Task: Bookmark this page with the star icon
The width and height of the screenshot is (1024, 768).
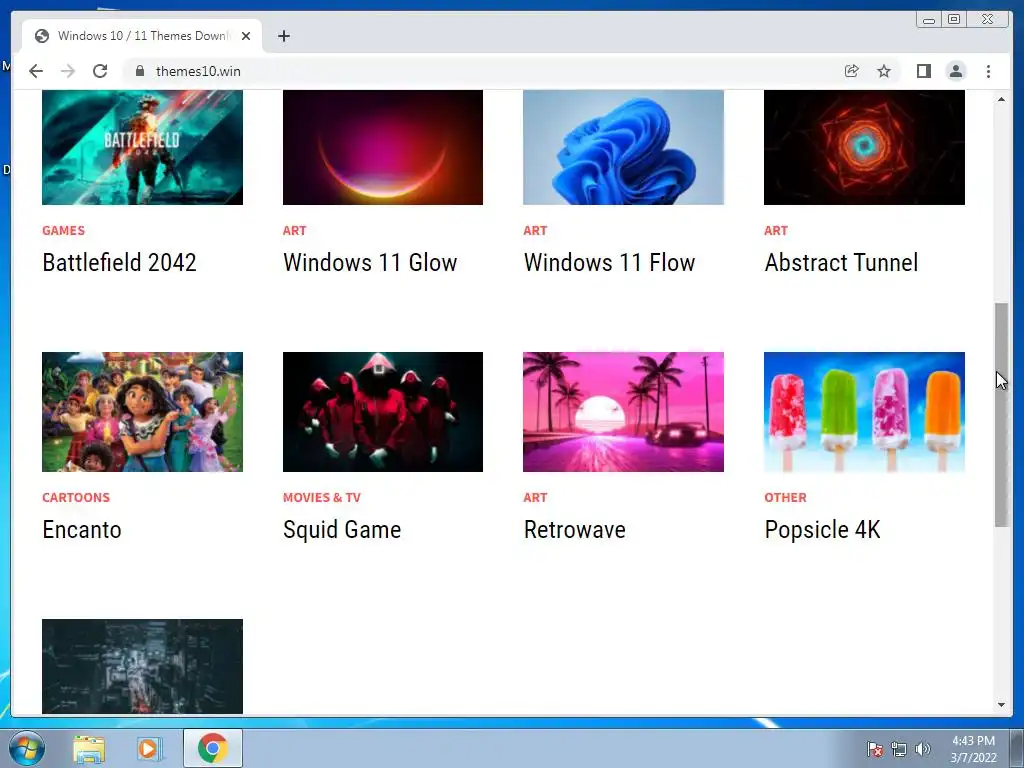Action: coord(884,71)
